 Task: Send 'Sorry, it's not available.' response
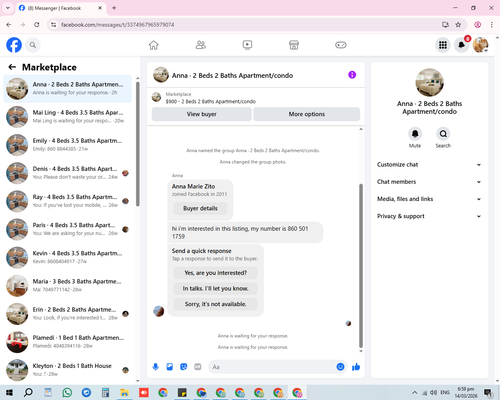point(216,304)
